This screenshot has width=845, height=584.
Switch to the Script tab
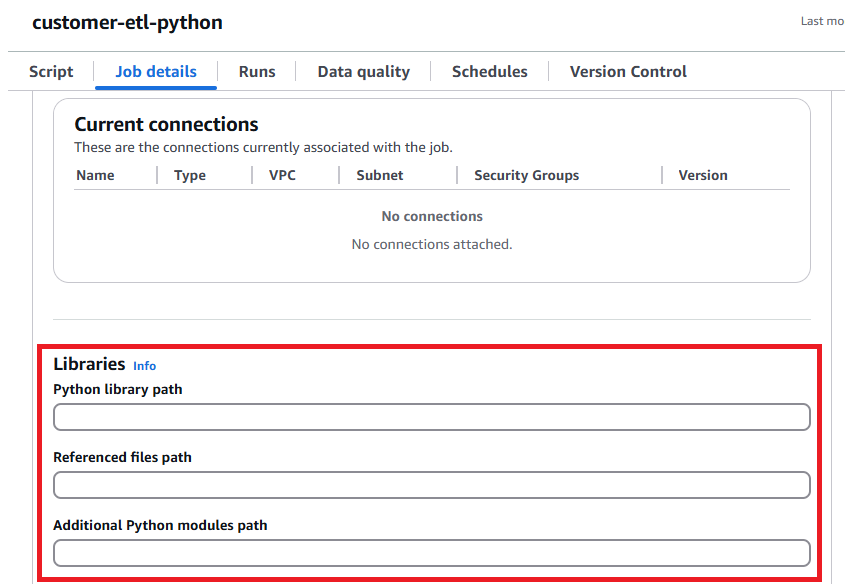click(x=51, y=71)
